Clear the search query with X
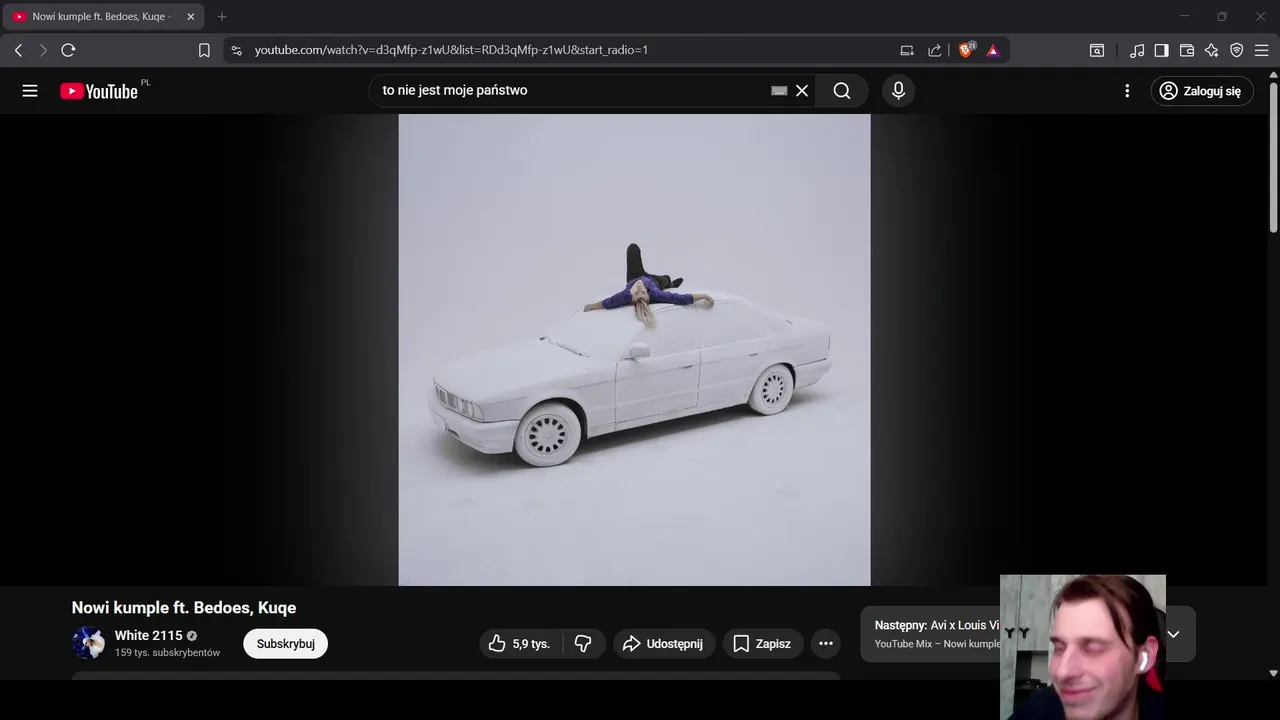Image resolution: width=1280 pixels, height=720 pixels. pos(802,90)
